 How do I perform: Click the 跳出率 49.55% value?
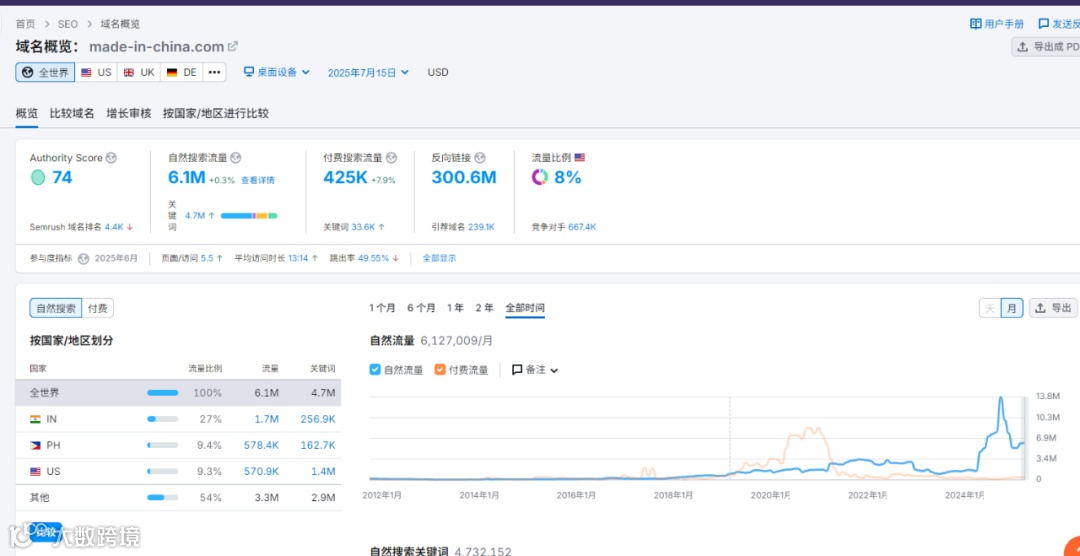[373, 258]
